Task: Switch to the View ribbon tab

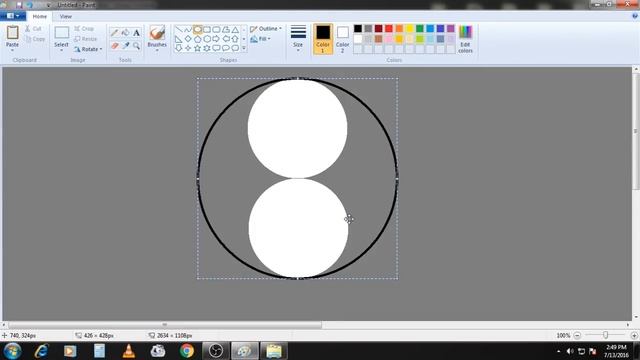Action: tap(66, 16)
